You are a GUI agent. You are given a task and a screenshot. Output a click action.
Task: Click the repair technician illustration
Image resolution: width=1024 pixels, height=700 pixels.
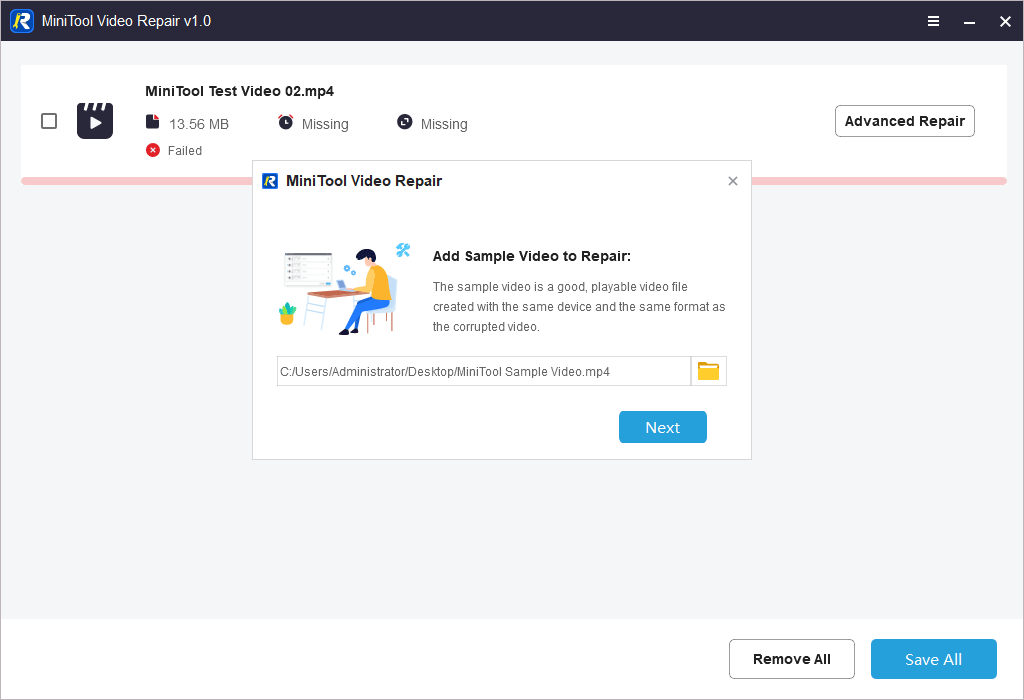tap(346, 289)
